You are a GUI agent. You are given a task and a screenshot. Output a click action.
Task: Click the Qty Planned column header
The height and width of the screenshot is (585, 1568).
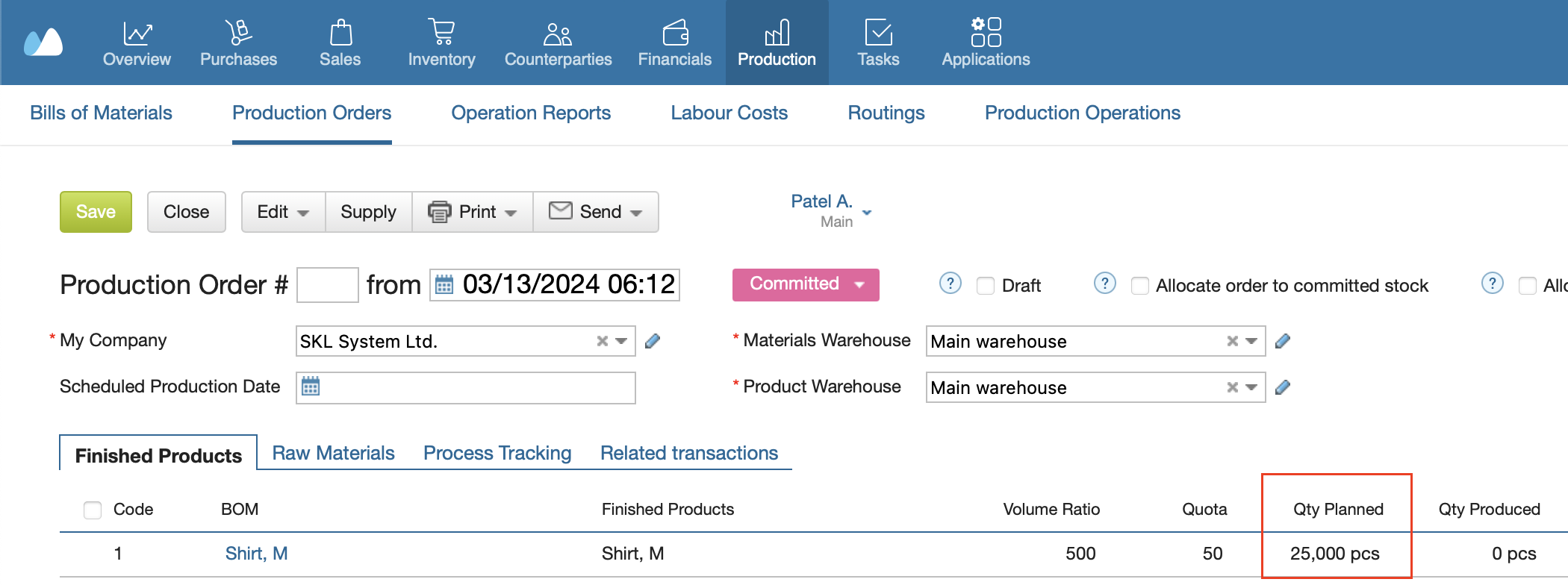[1338, 510]
